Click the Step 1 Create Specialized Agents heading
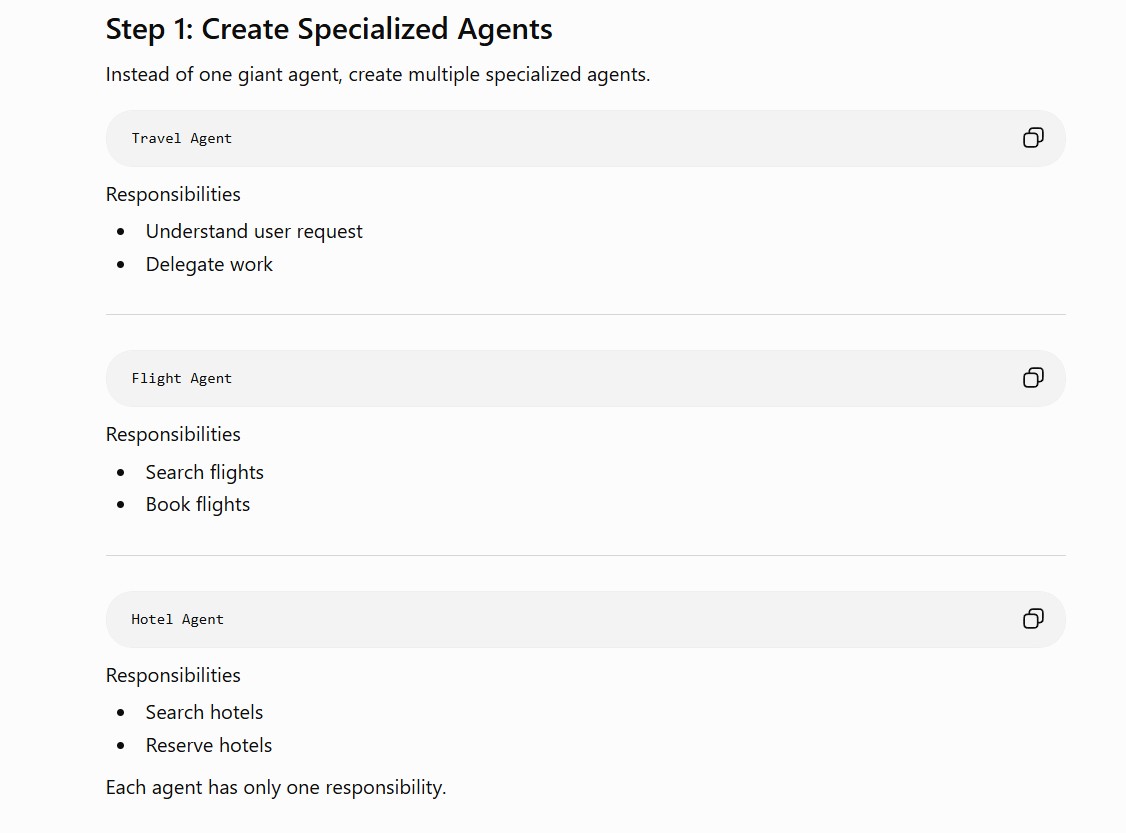The image size is (1126, 833). pyautogui.click(x=329, y=29)
